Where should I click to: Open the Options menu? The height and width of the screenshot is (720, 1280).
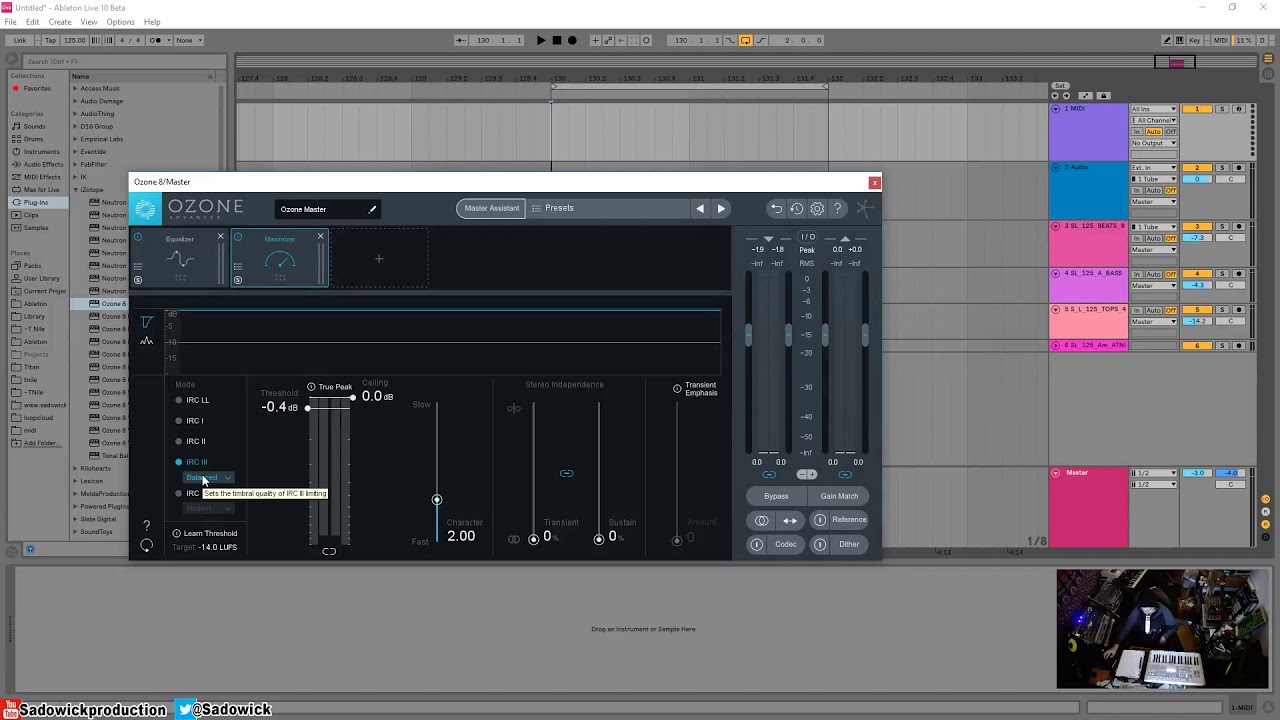point(120,22)
